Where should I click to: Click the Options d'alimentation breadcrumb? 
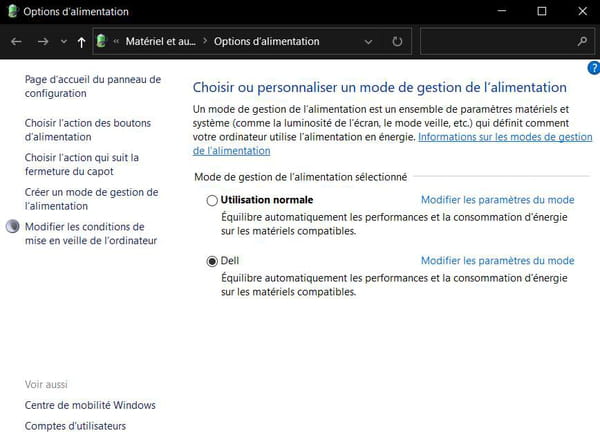(266, 41)
